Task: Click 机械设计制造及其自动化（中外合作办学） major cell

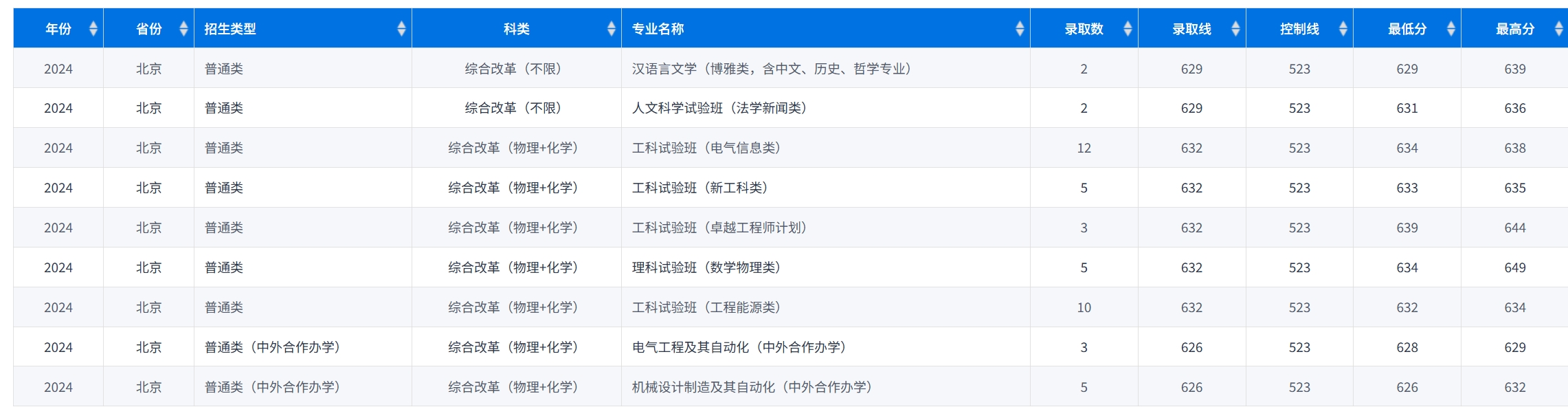Action: click(752, 387)
